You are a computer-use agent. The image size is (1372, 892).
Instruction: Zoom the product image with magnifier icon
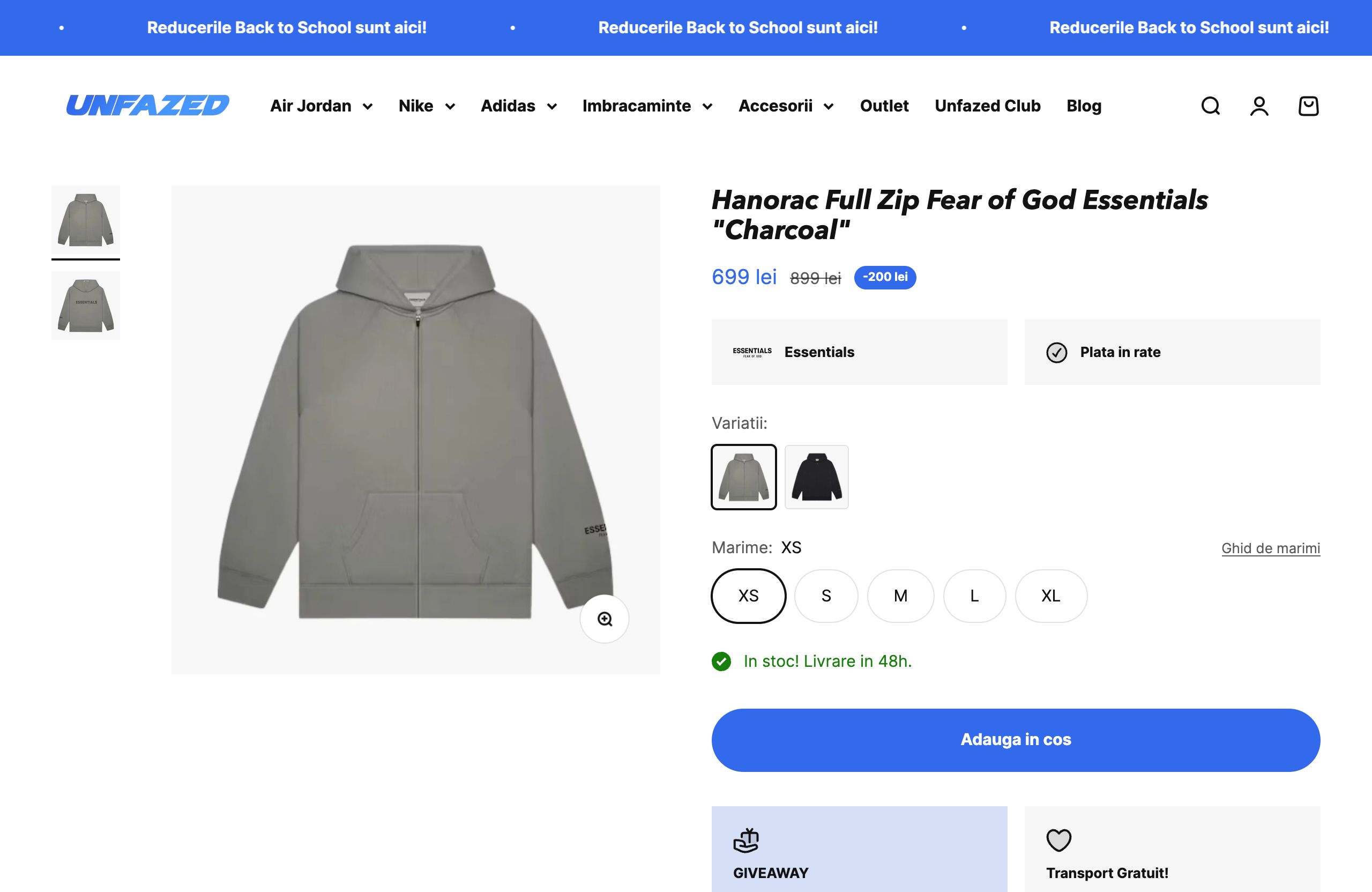[604, 619]
